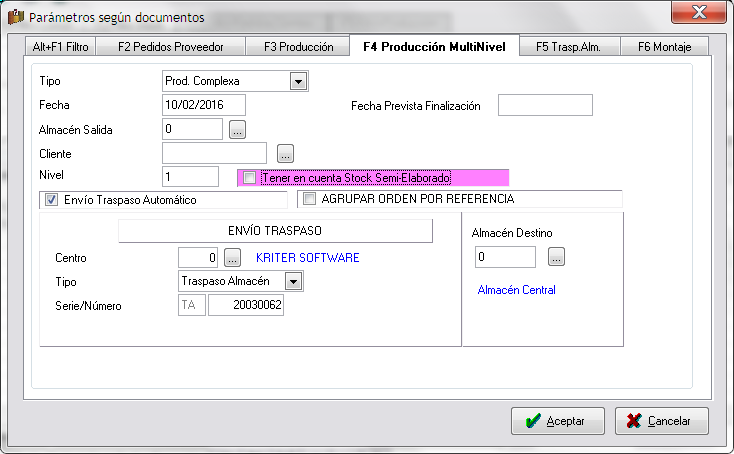Screen dimensions: 734x454
Task: Click the Almacén Destino input field
Action: pos(505,257)
